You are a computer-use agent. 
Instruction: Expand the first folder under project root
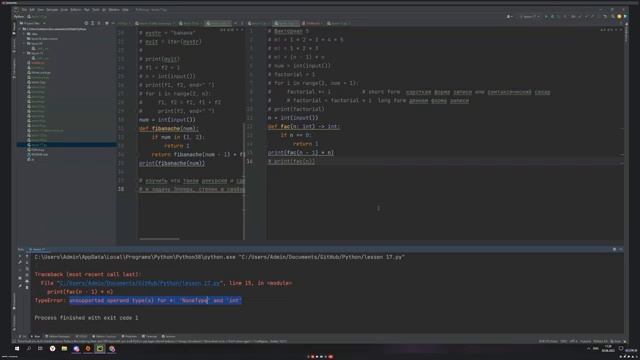(24, 34)
